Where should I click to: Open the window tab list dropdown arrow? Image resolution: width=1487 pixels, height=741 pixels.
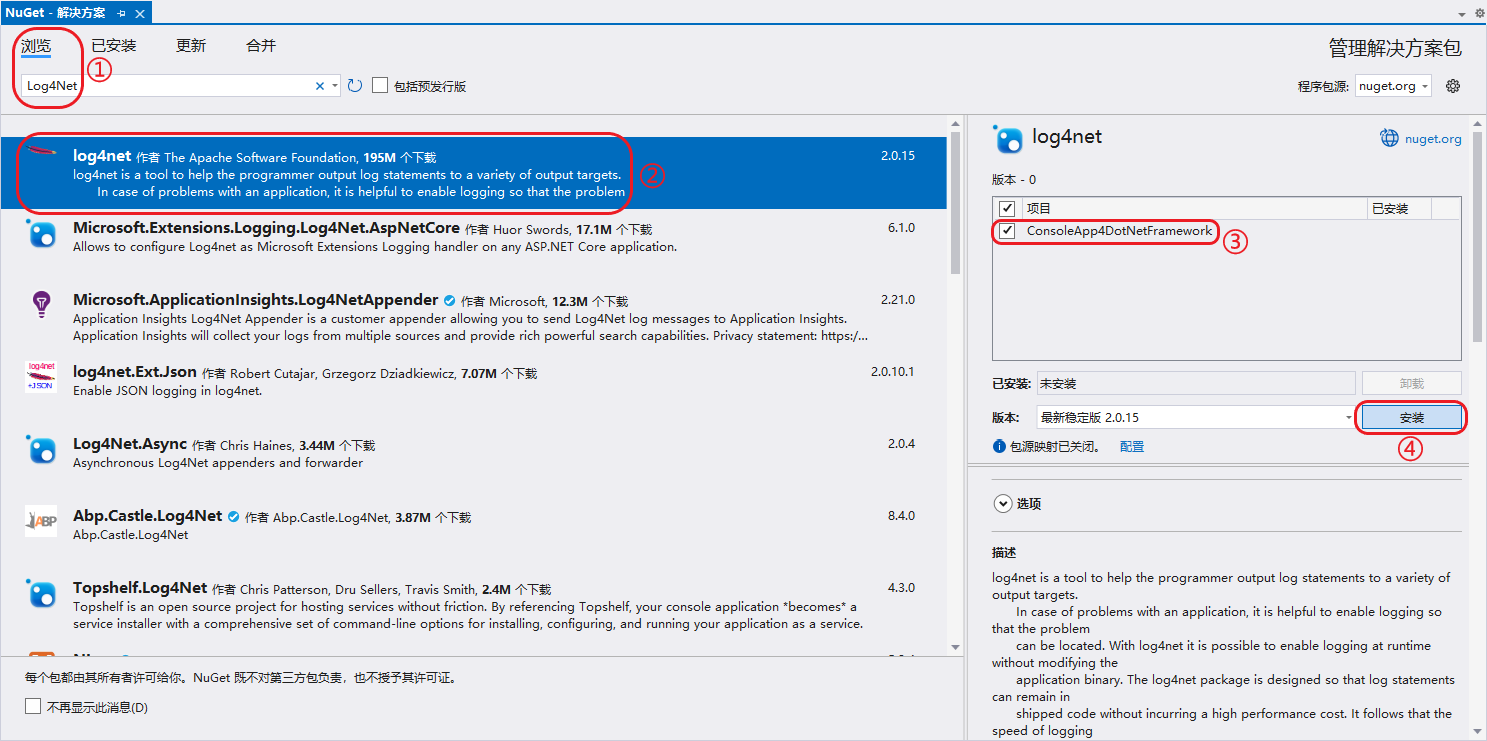coord(1463,14)
